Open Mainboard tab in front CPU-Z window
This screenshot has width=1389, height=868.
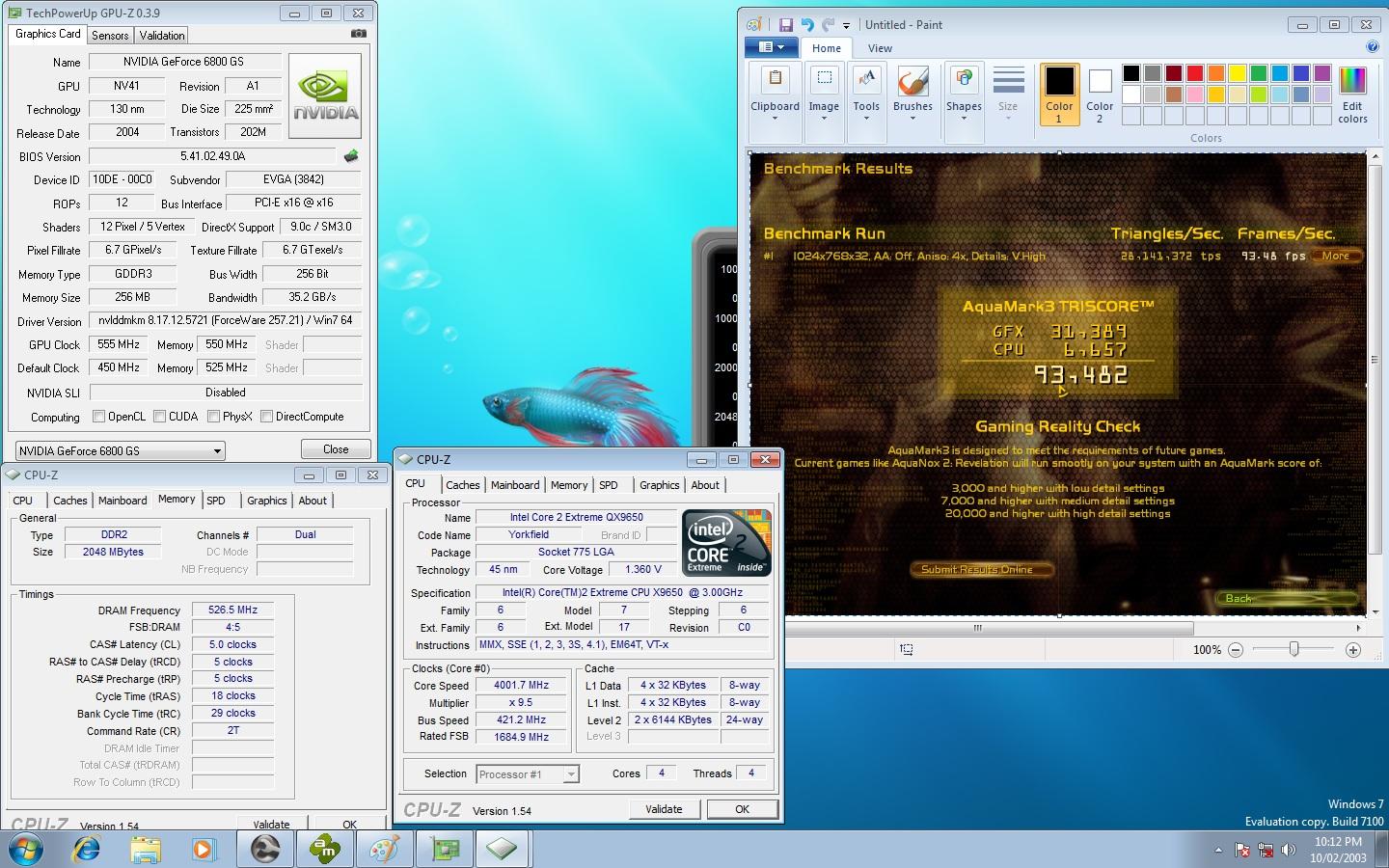[515, 485]
